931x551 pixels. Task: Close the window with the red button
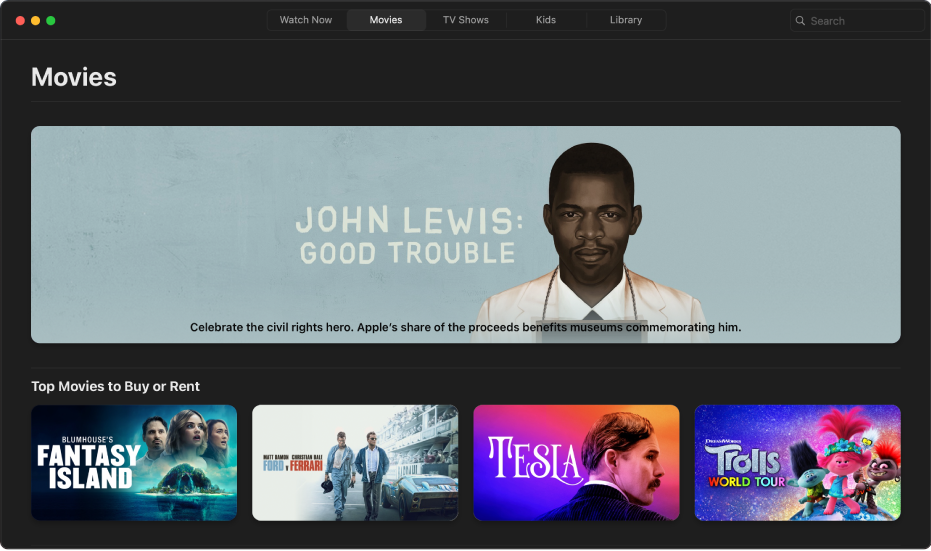tap(20, 21)
